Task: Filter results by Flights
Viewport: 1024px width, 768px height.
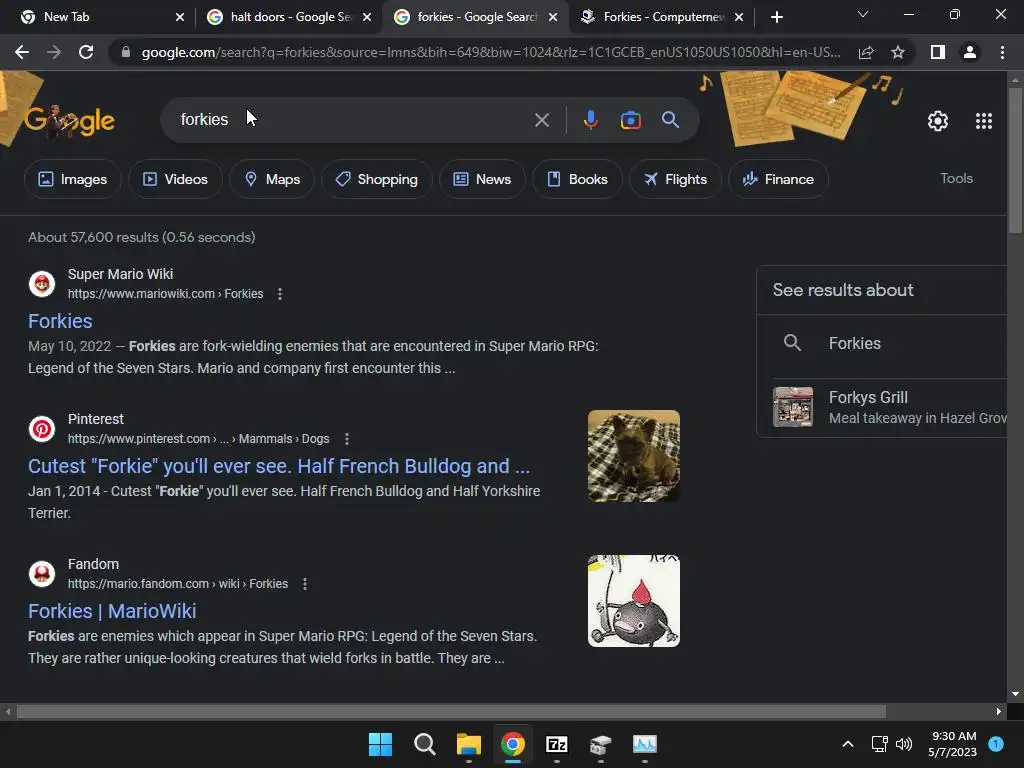Action: 675,179
